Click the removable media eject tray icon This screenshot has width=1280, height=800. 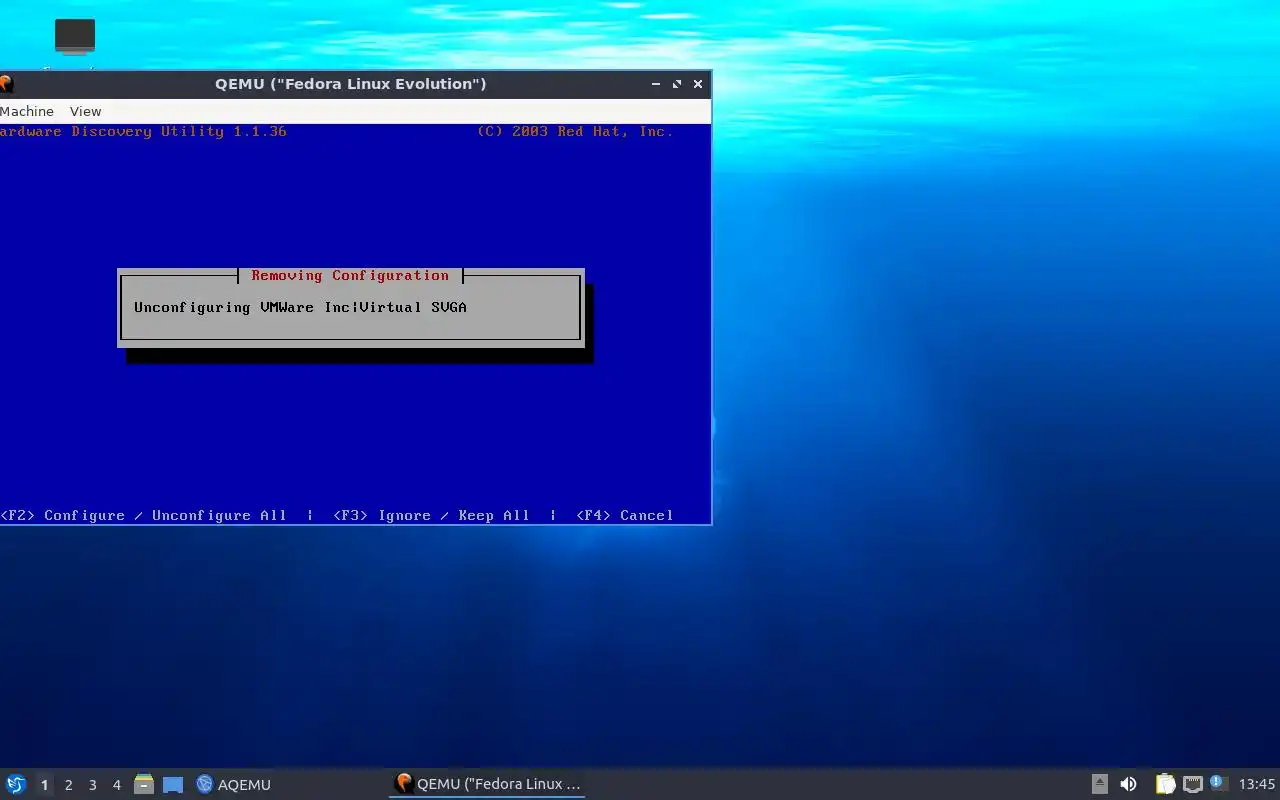tap(1099, 784)
